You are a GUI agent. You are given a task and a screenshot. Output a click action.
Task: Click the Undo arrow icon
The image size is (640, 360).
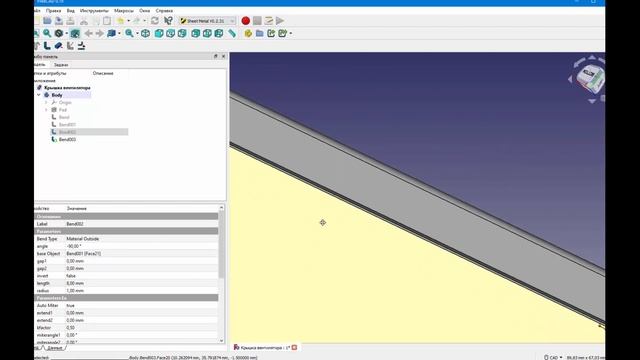[120, 21]
